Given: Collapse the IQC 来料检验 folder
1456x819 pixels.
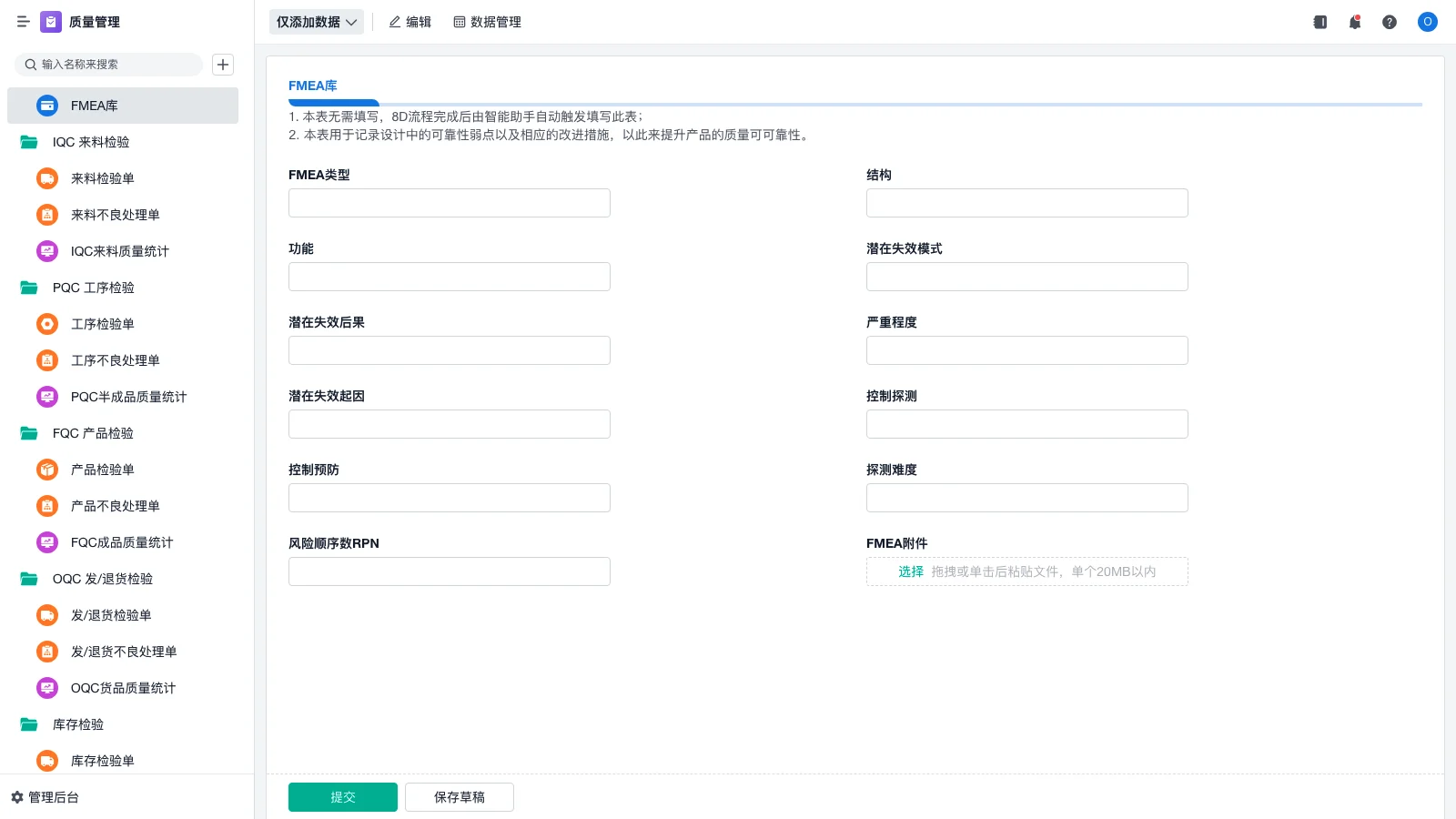Looking at the screenshot, I should (27, 142).
